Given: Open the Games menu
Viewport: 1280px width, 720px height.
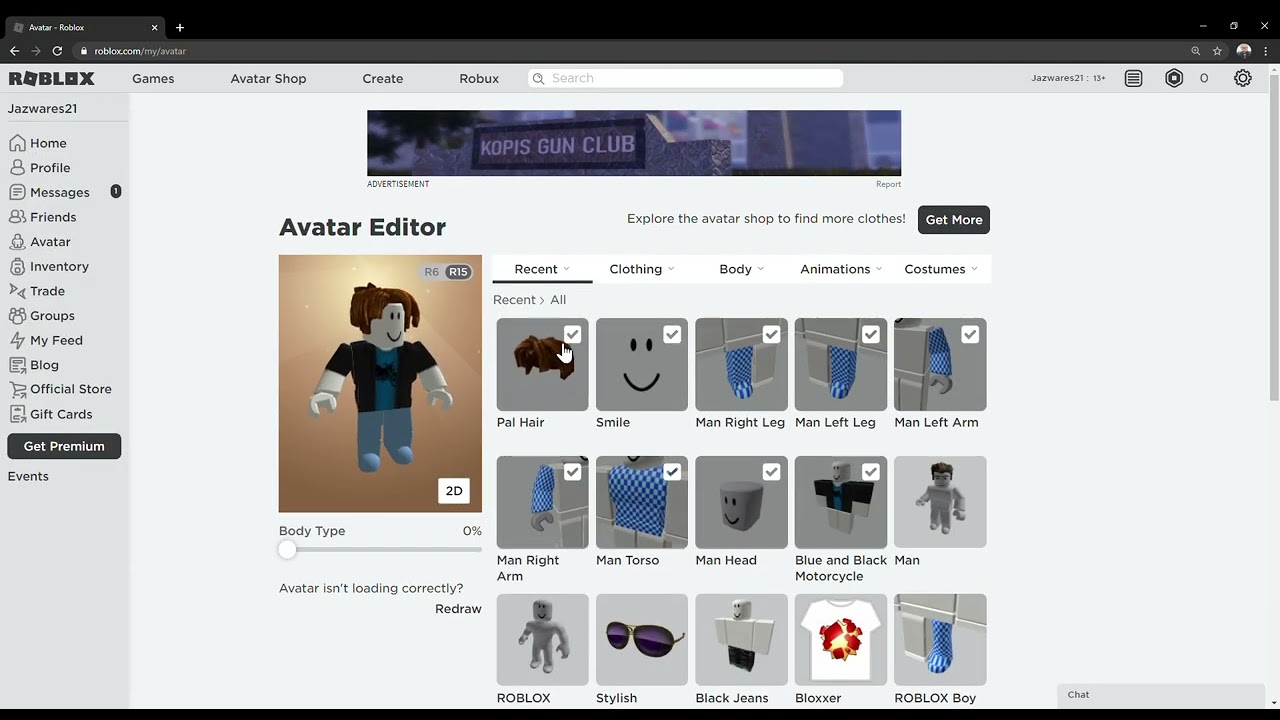Looking at the screenshot, I should 153,78.
